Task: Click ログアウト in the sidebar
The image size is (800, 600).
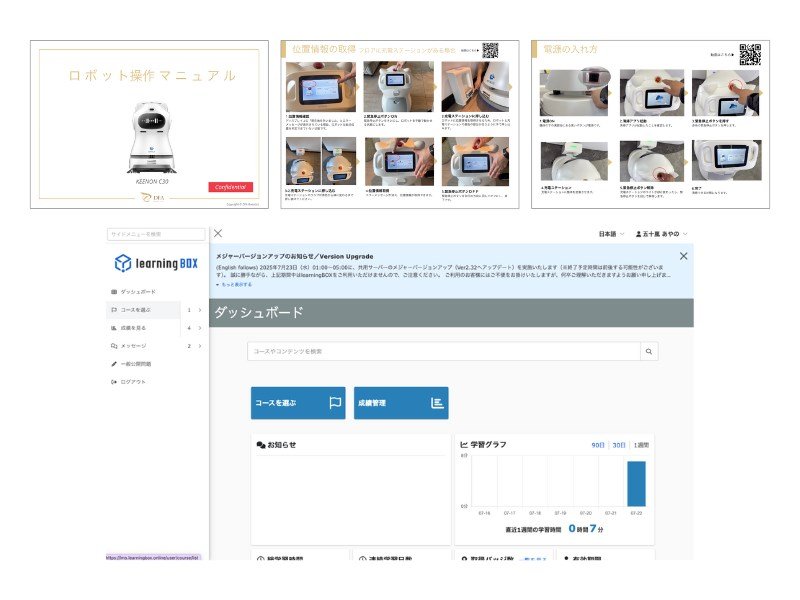Action: click(x=133, y=381)
